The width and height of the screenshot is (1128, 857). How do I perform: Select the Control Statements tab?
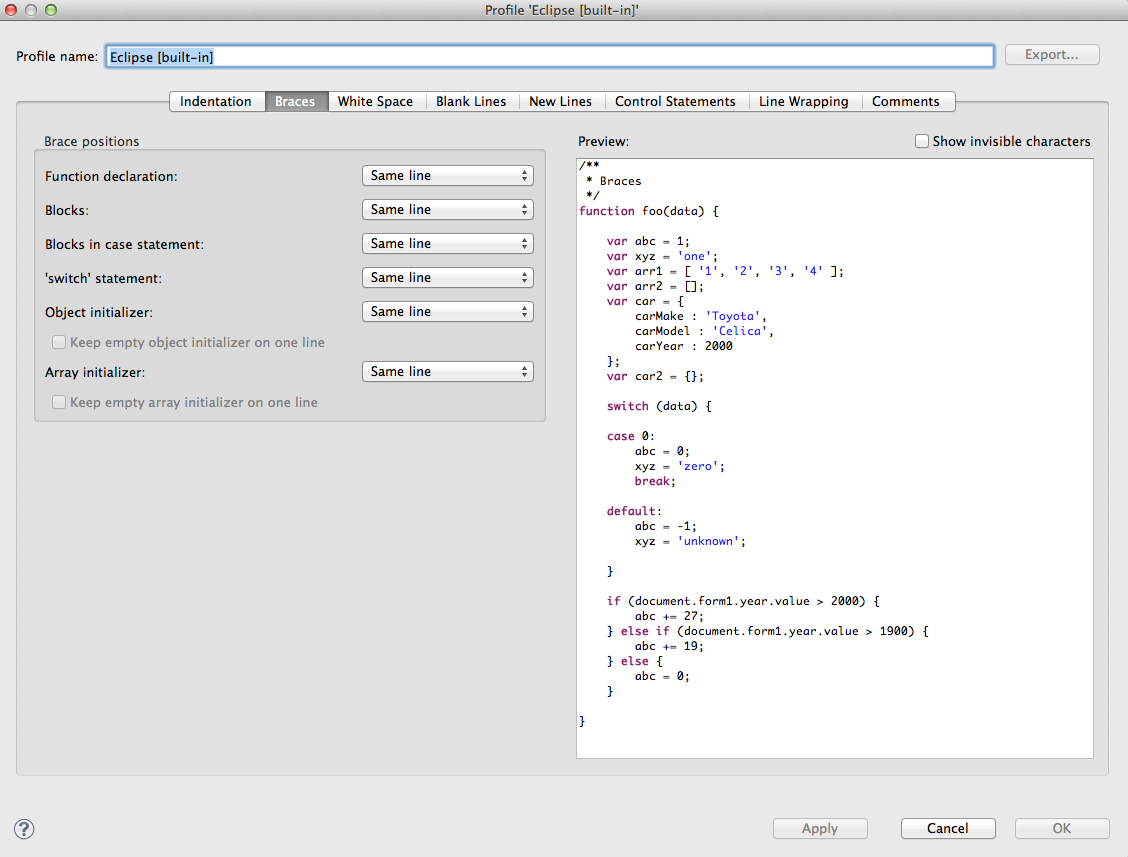click(675, 102)
